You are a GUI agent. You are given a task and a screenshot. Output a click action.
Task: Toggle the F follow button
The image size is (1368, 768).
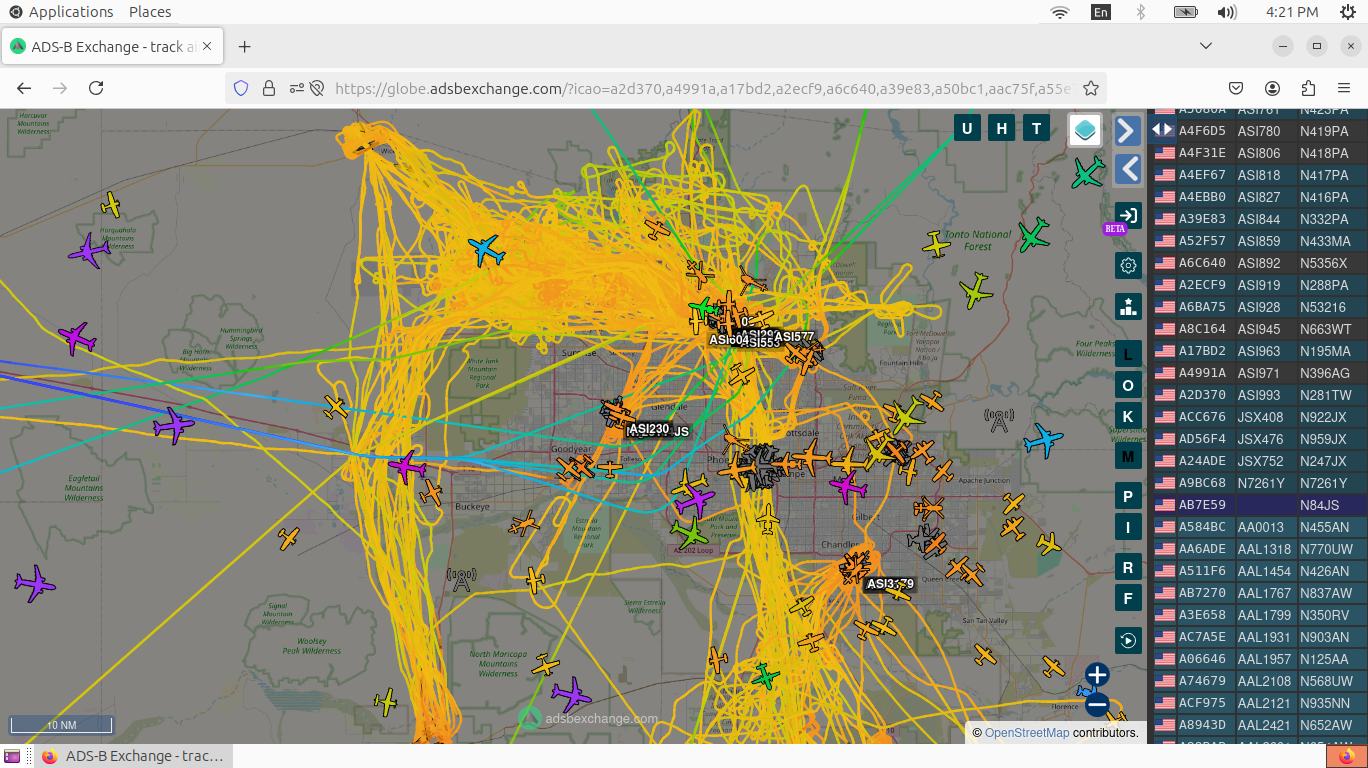coord(1128,599)
